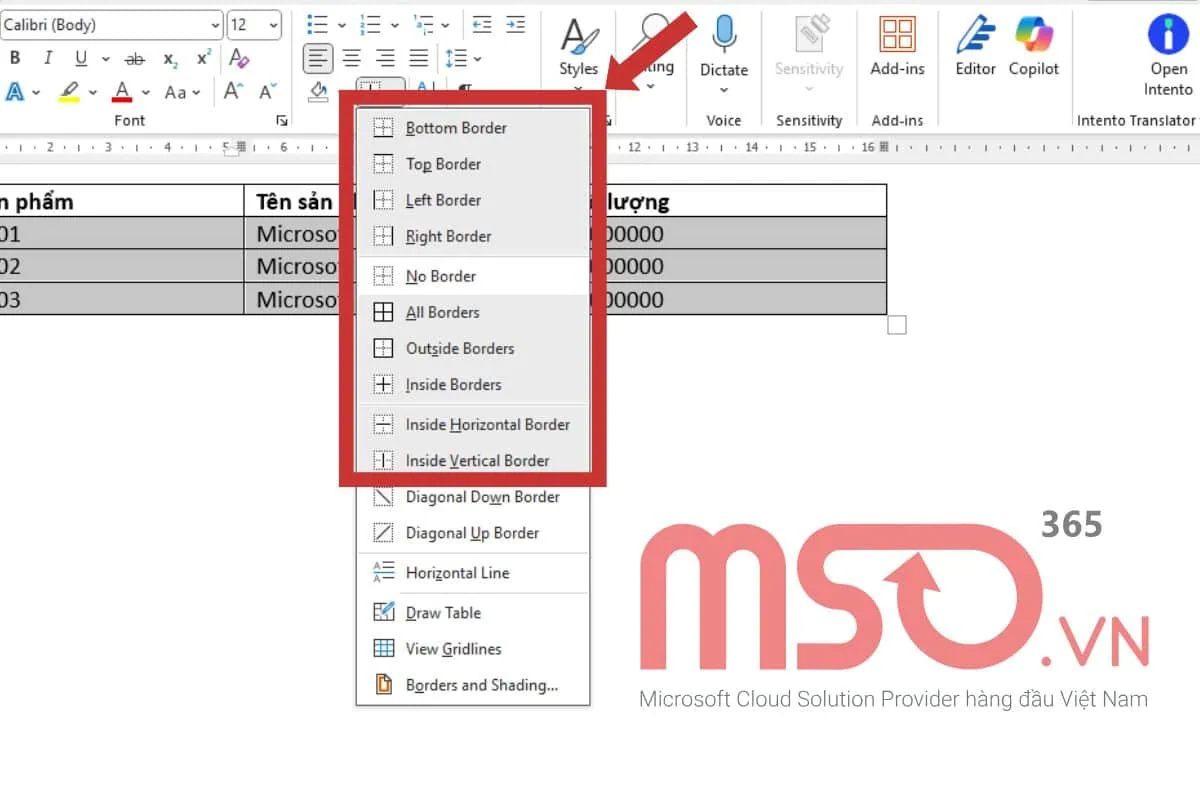Expand the Line Spacing dropdown arrow
The height and width of the screenshot is (800, 1200).
click(x=477, y=59)
